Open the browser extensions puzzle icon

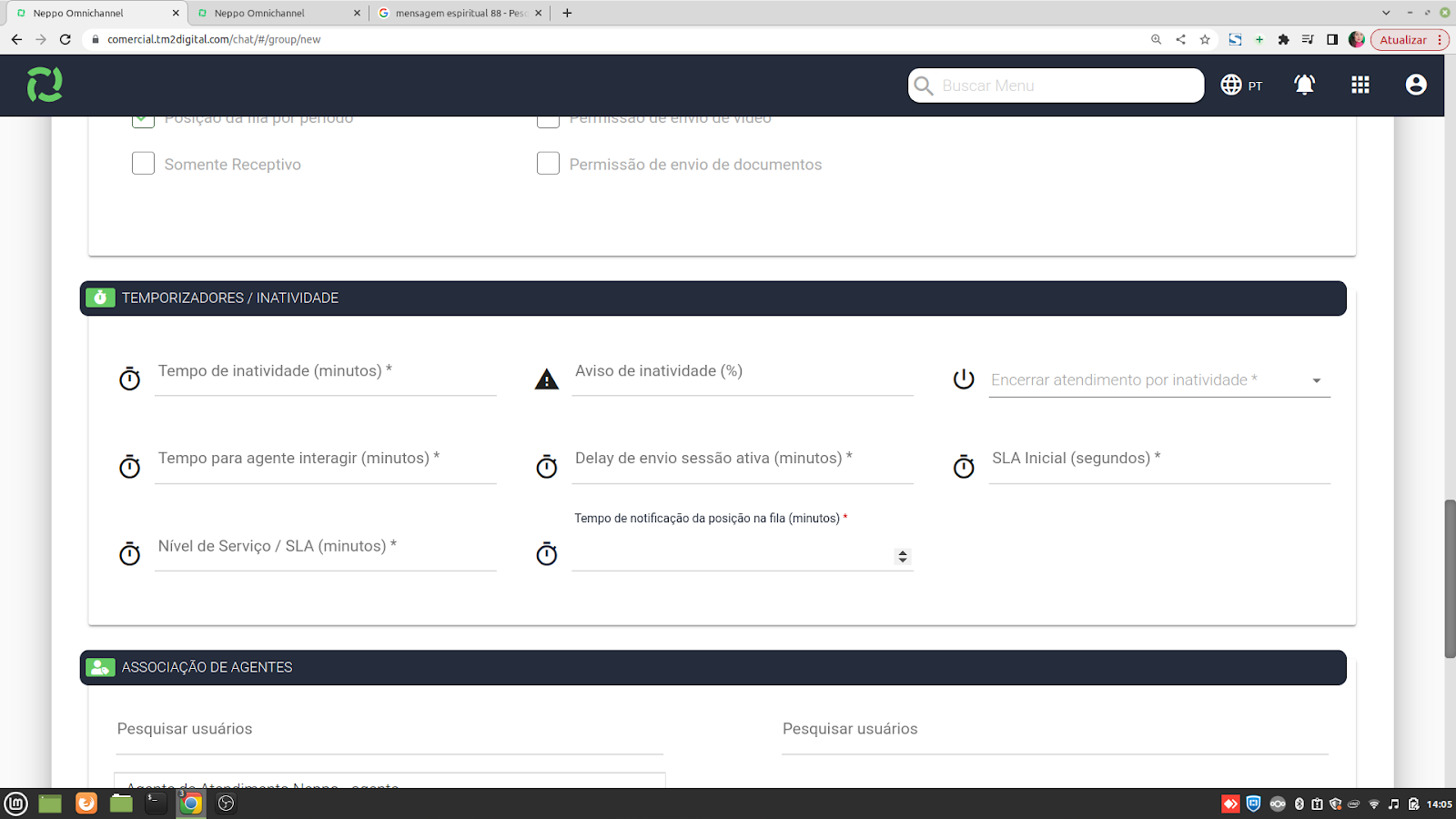coord(1283,39)
